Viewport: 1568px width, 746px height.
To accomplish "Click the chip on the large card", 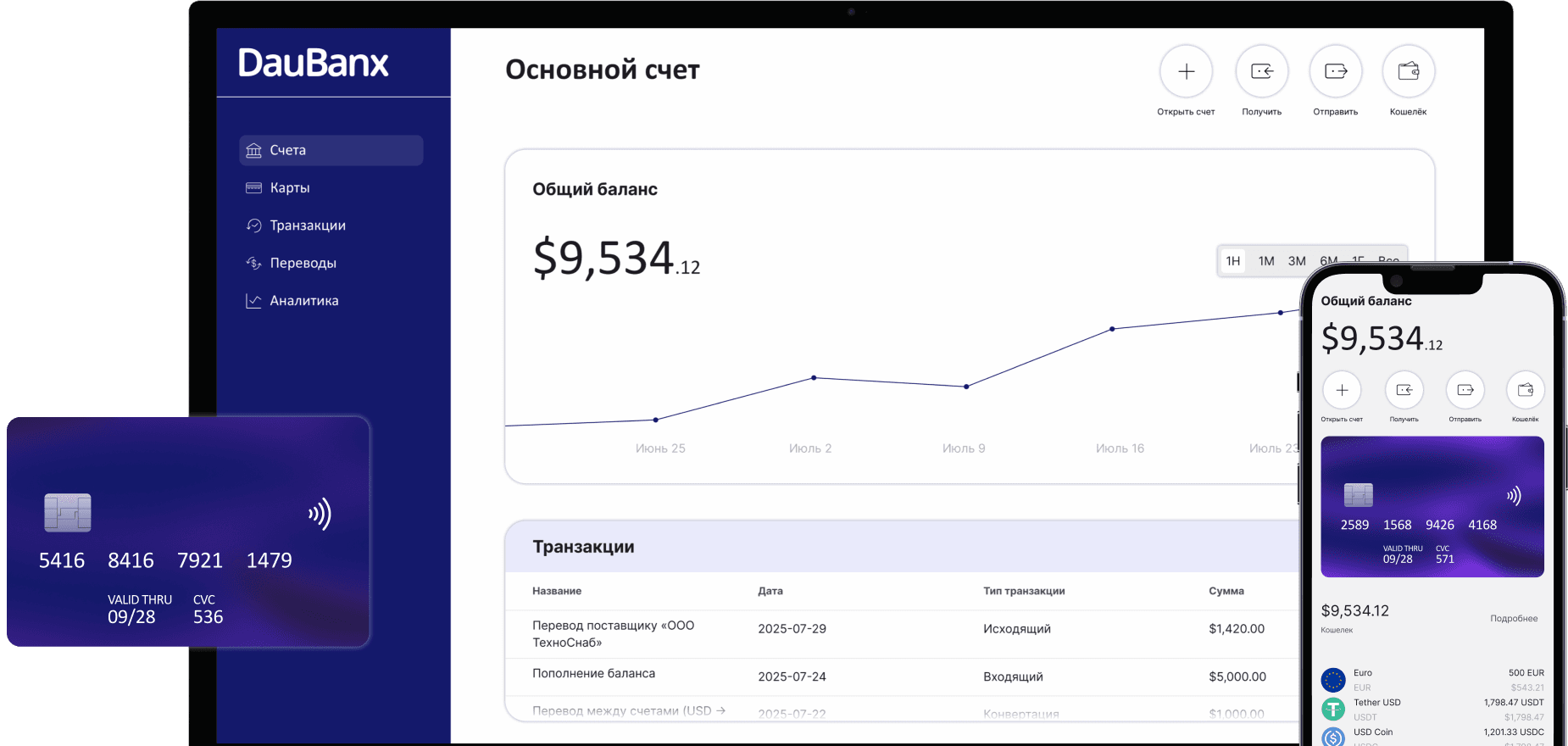I will (68, 513).
